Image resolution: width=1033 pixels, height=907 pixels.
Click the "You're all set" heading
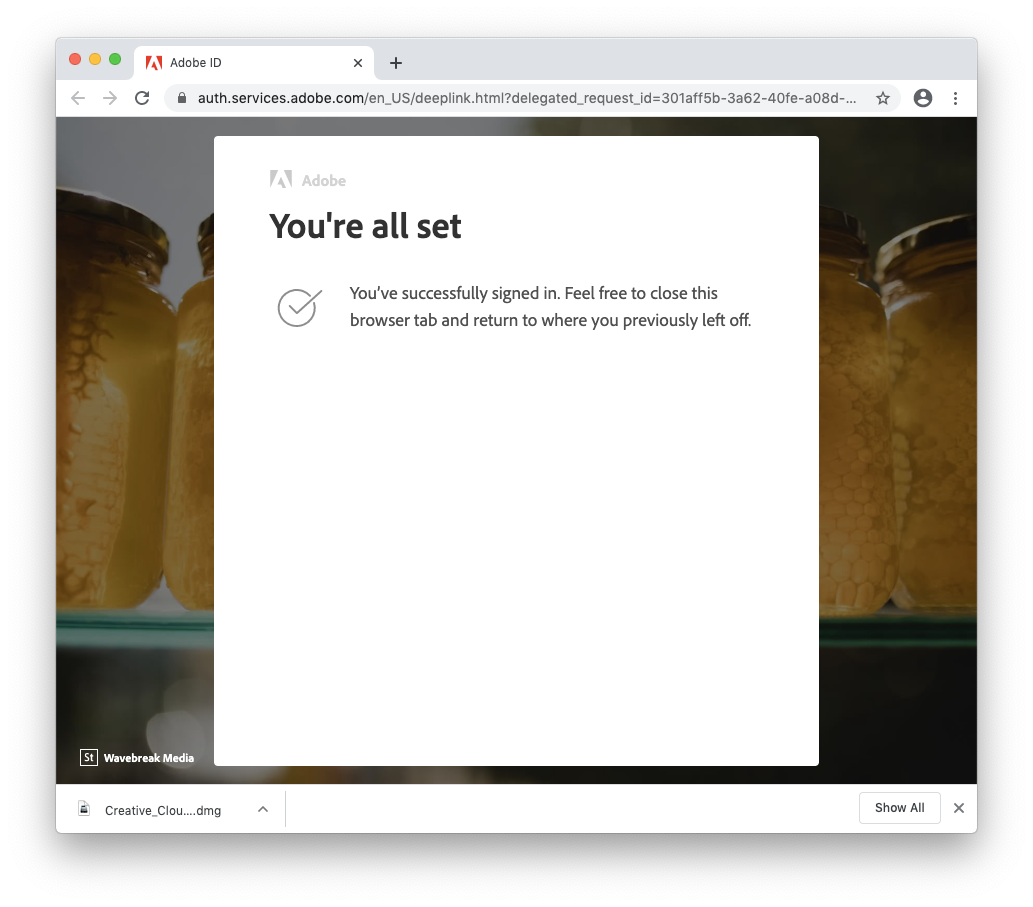[x=366, y=226]
